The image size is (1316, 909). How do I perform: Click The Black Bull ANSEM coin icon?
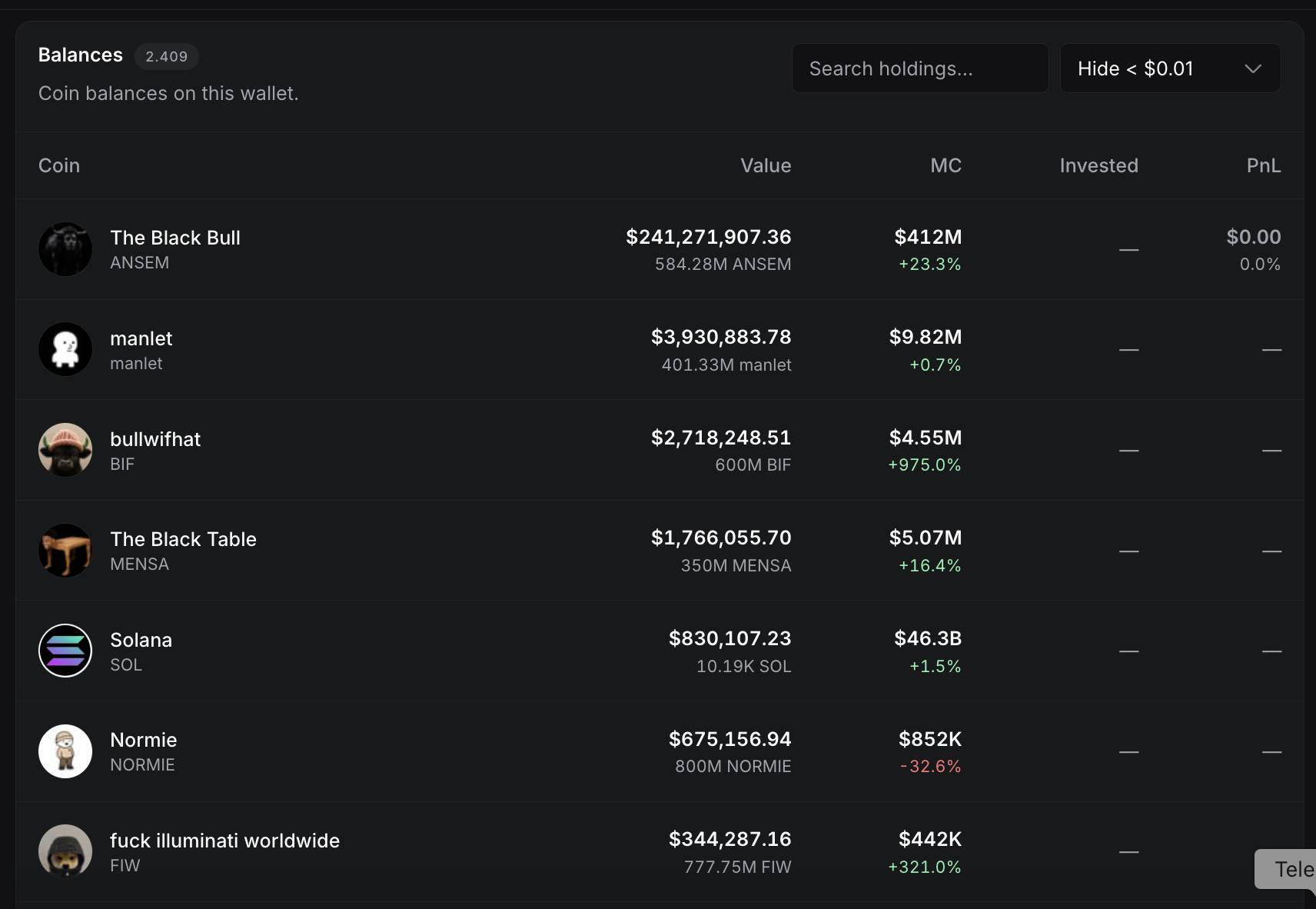65,249
